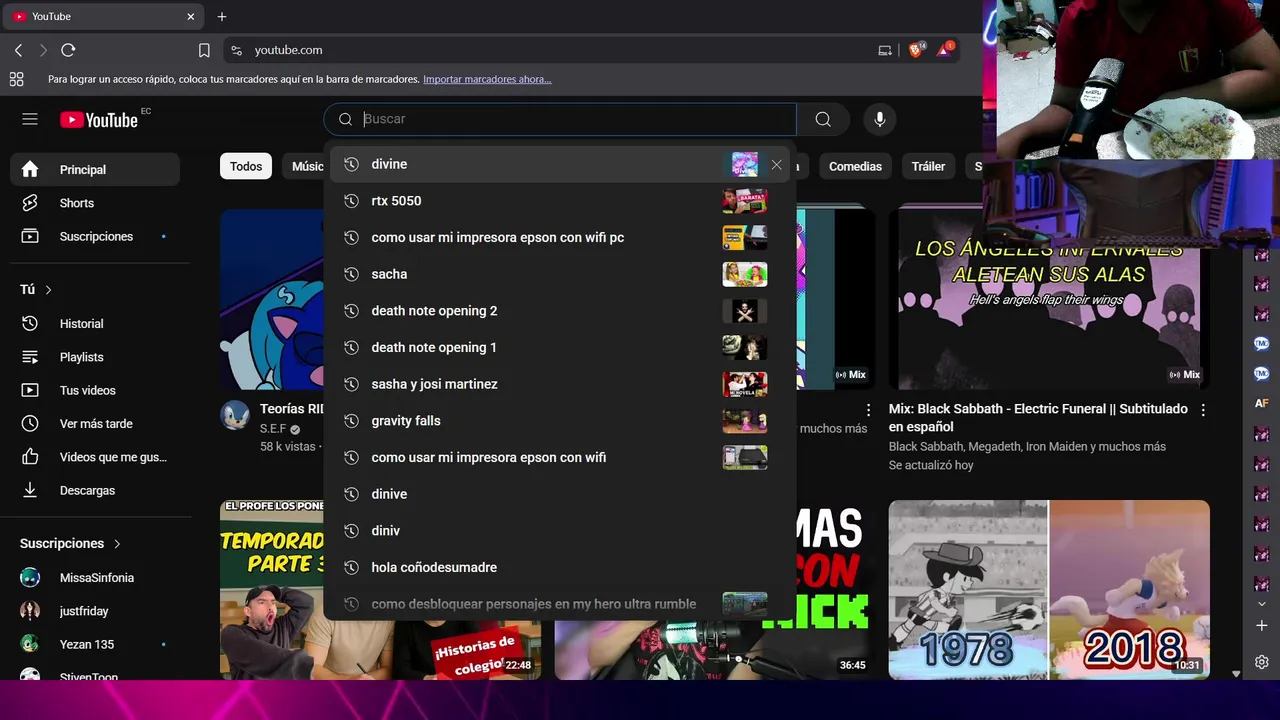Bookmark this page icon
Image resolution: width=1280 pixels, height=720 pixels.
pos(204,50)
